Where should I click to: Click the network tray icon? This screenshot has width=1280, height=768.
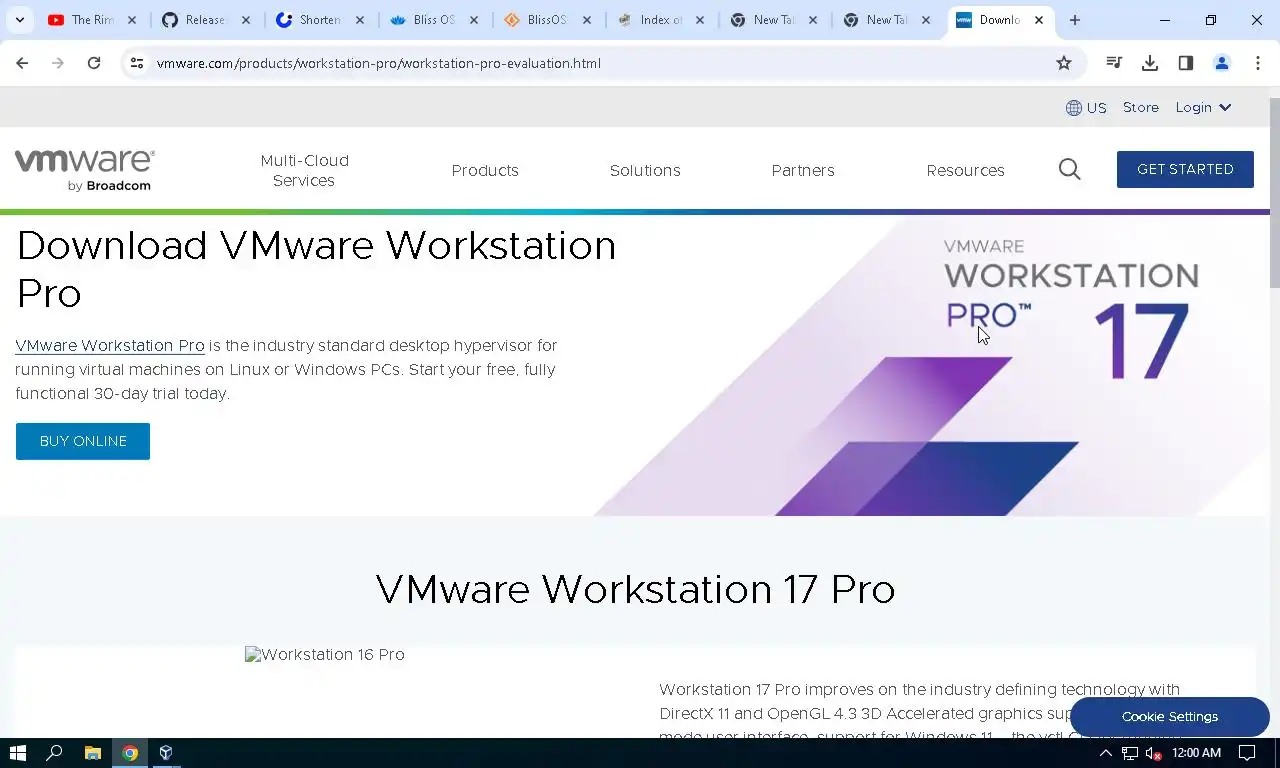(x=1130, y=753)
